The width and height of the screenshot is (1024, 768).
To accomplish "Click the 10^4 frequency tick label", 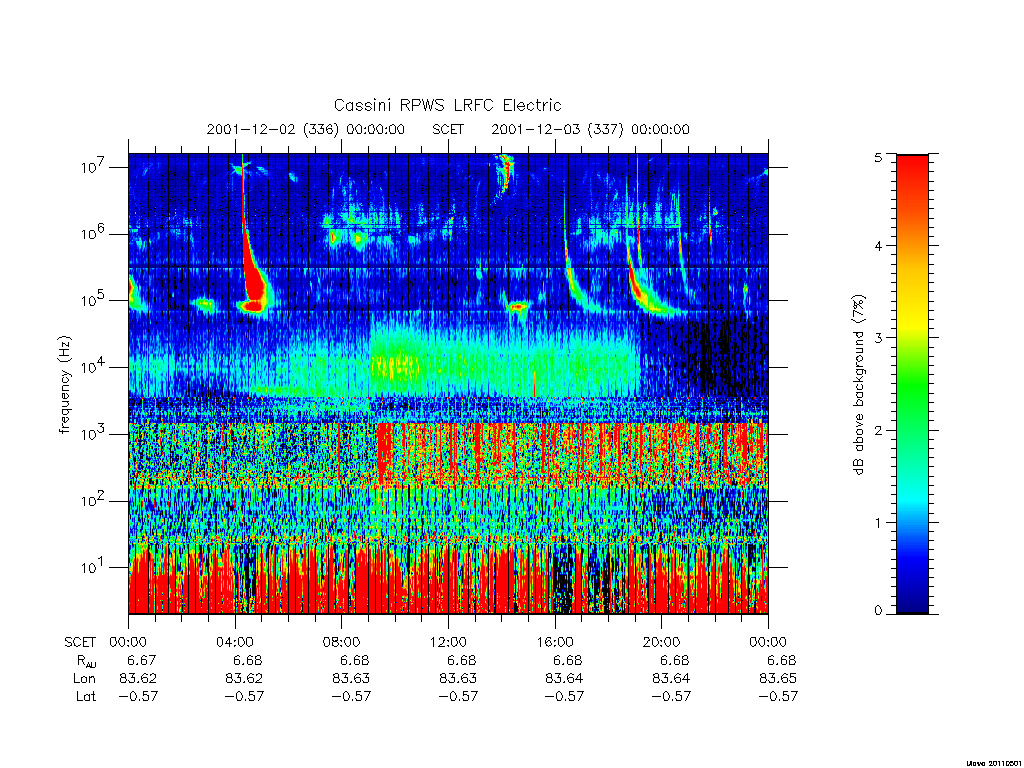I will 93,367.
